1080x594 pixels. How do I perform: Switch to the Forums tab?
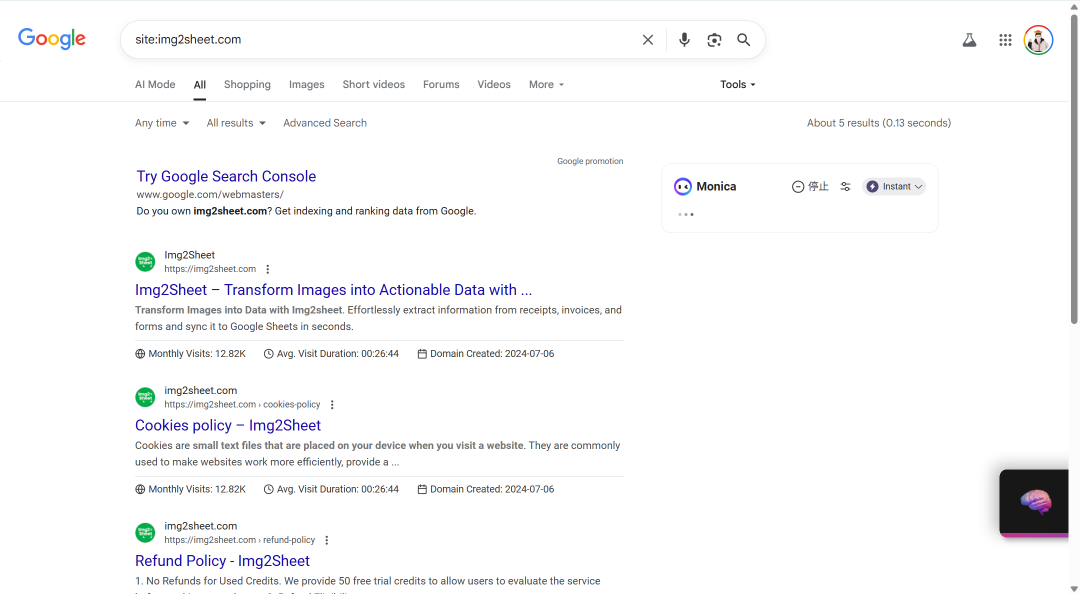441,84
